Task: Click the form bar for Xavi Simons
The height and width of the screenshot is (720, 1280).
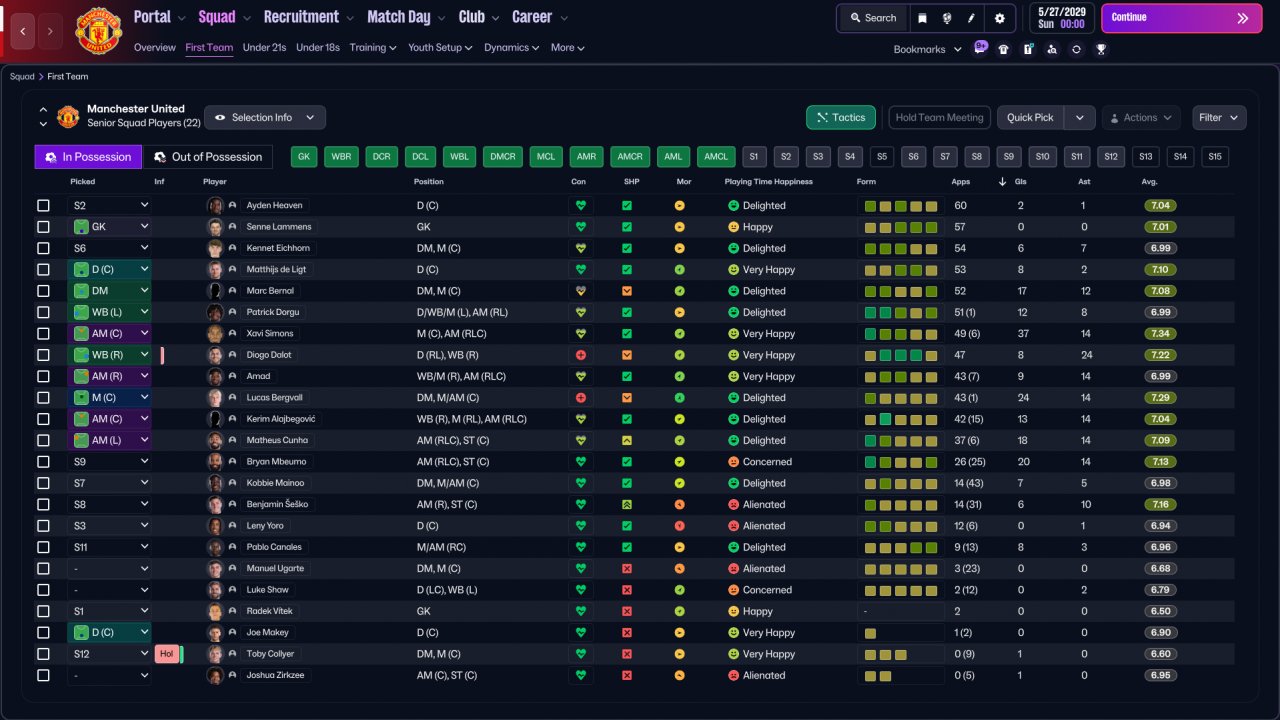Action: click(901, 334)
